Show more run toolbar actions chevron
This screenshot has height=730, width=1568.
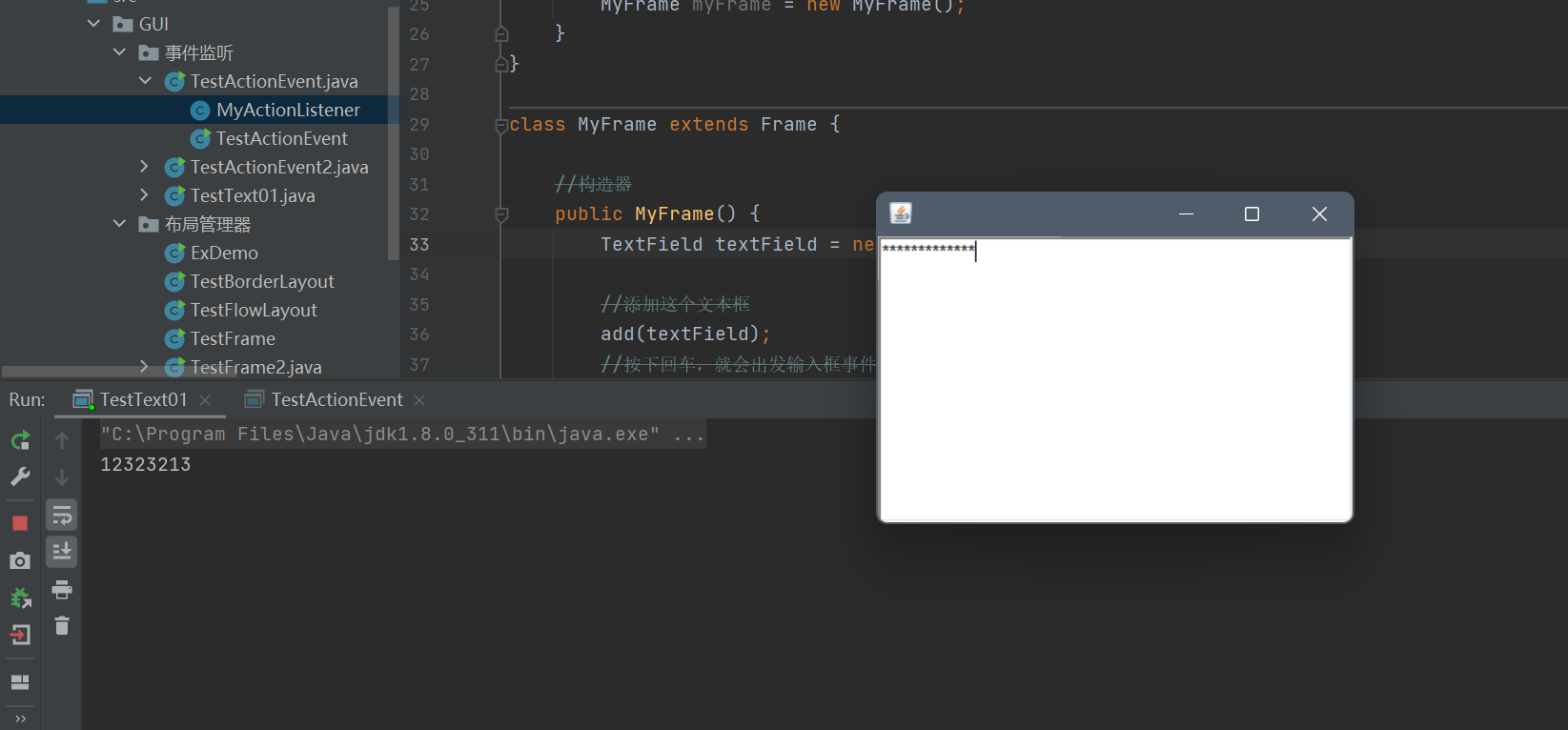tap(20, 719)
